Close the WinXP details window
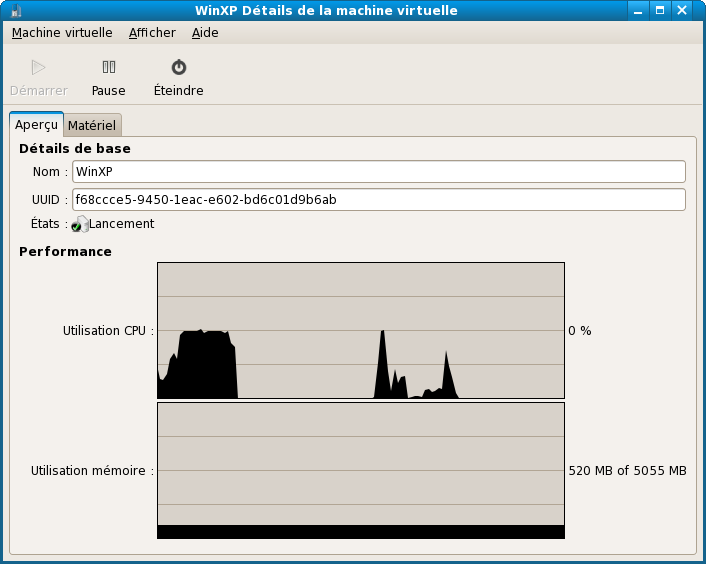 (684, 11)
